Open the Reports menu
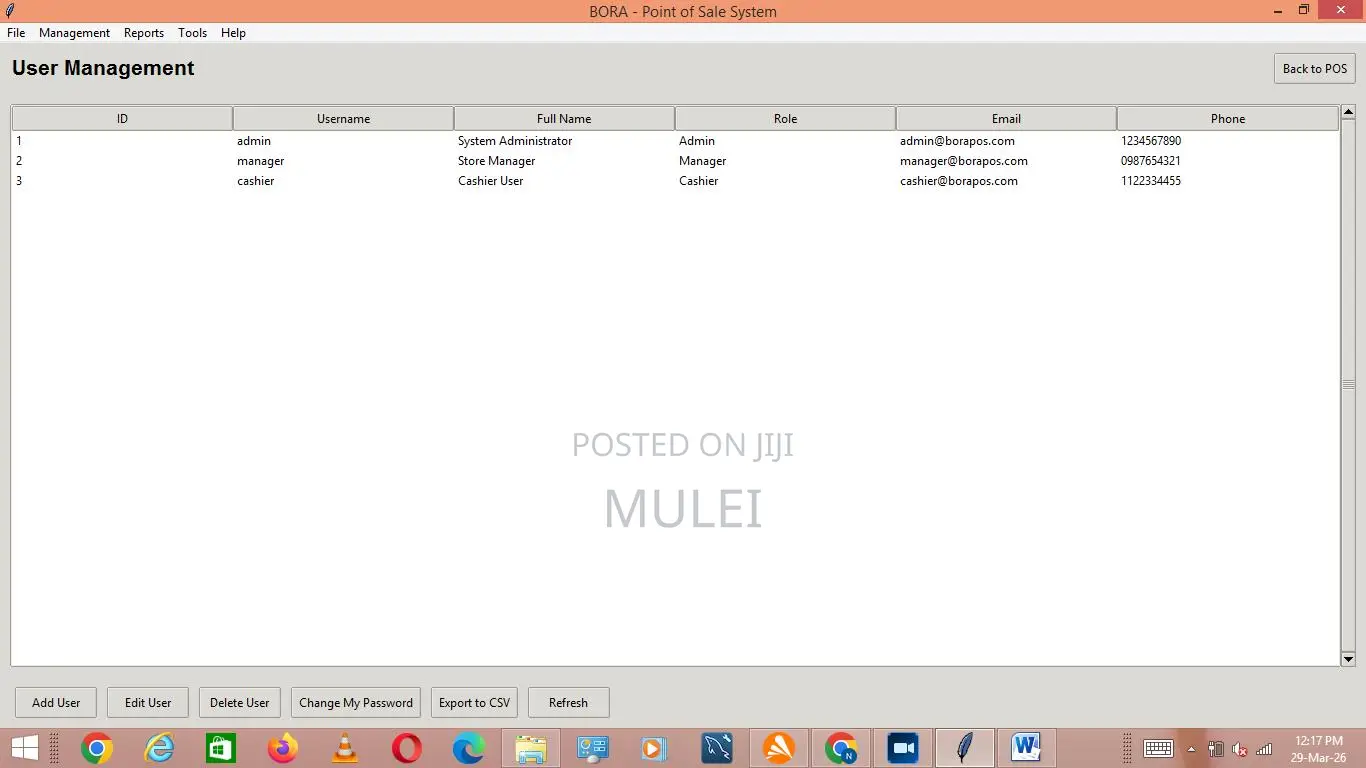 pyautogui.click(x=144, y=33)
